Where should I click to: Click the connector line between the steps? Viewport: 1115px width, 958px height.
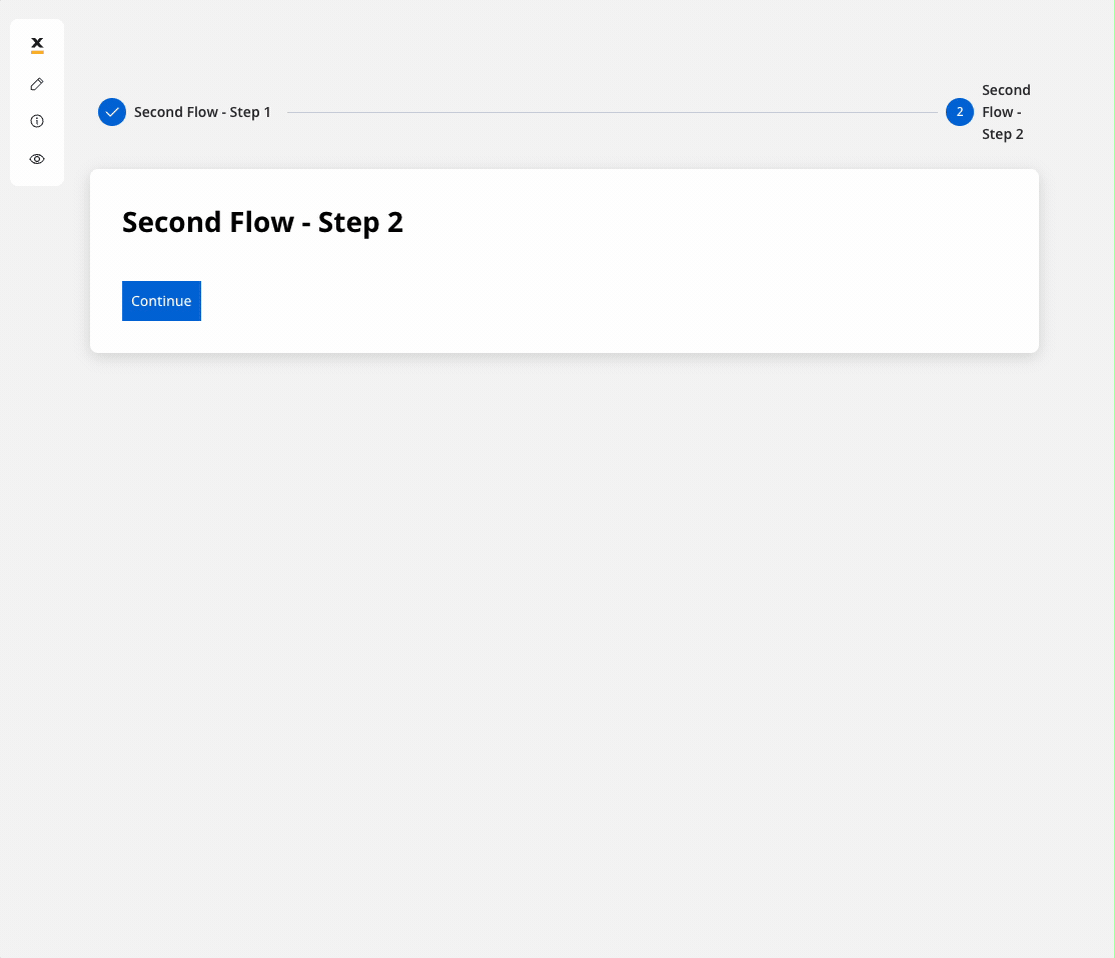[612, 112]
